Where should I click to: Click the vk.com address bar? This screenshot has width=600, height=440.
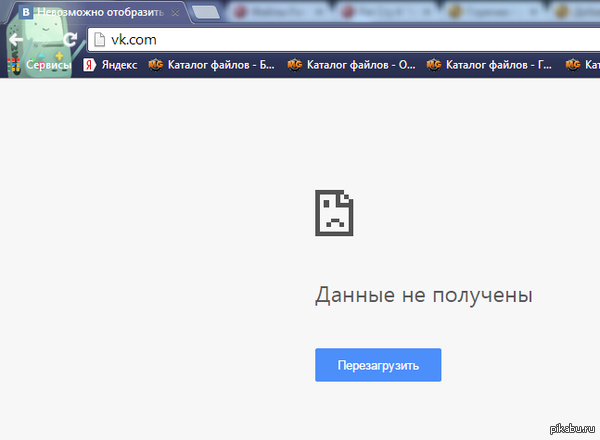point(340,41)
